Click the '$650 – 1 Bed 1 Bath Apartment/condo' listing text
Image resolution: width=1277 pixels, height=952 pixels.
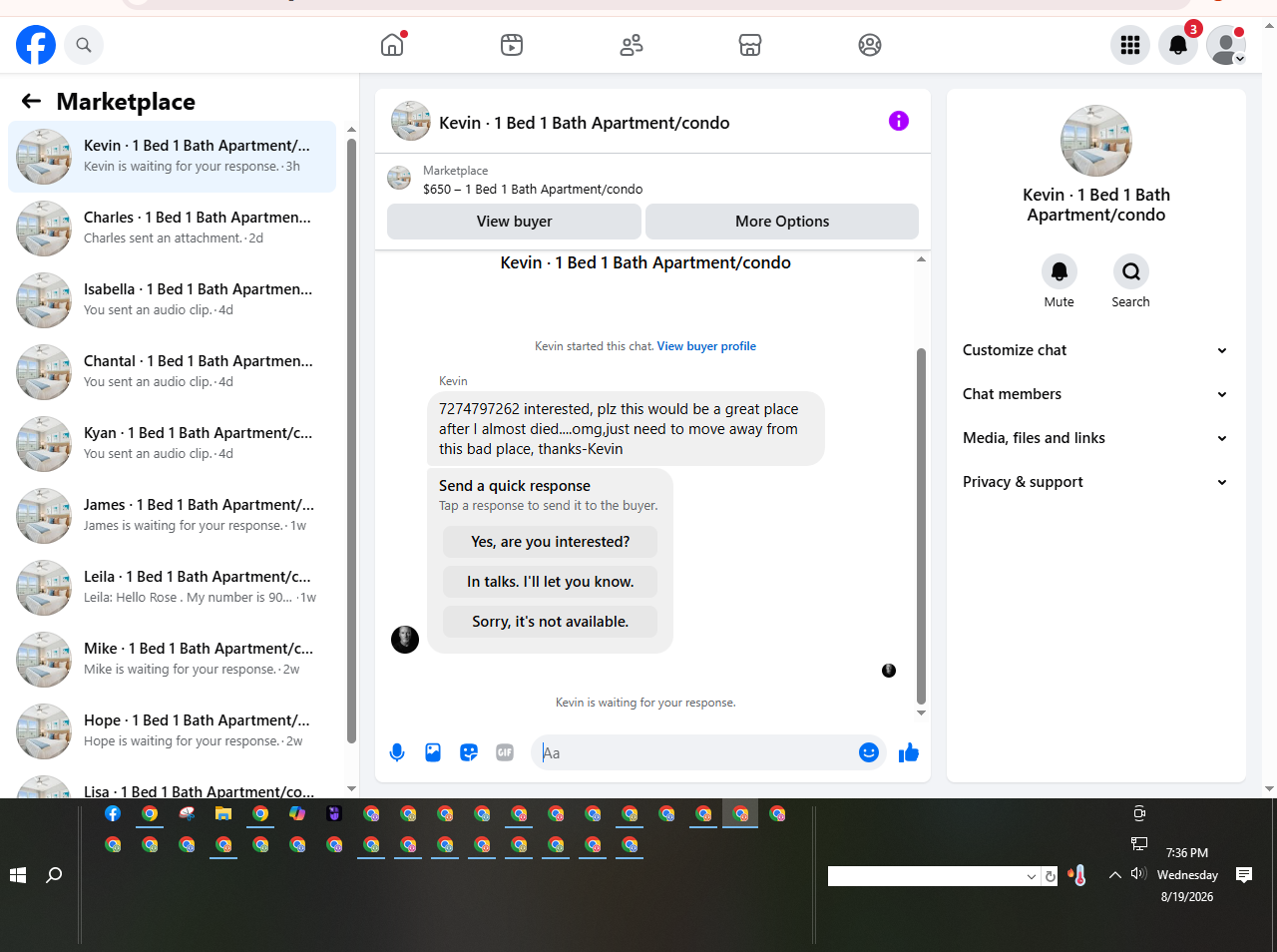pyautogui.click(x=533, y=189)
